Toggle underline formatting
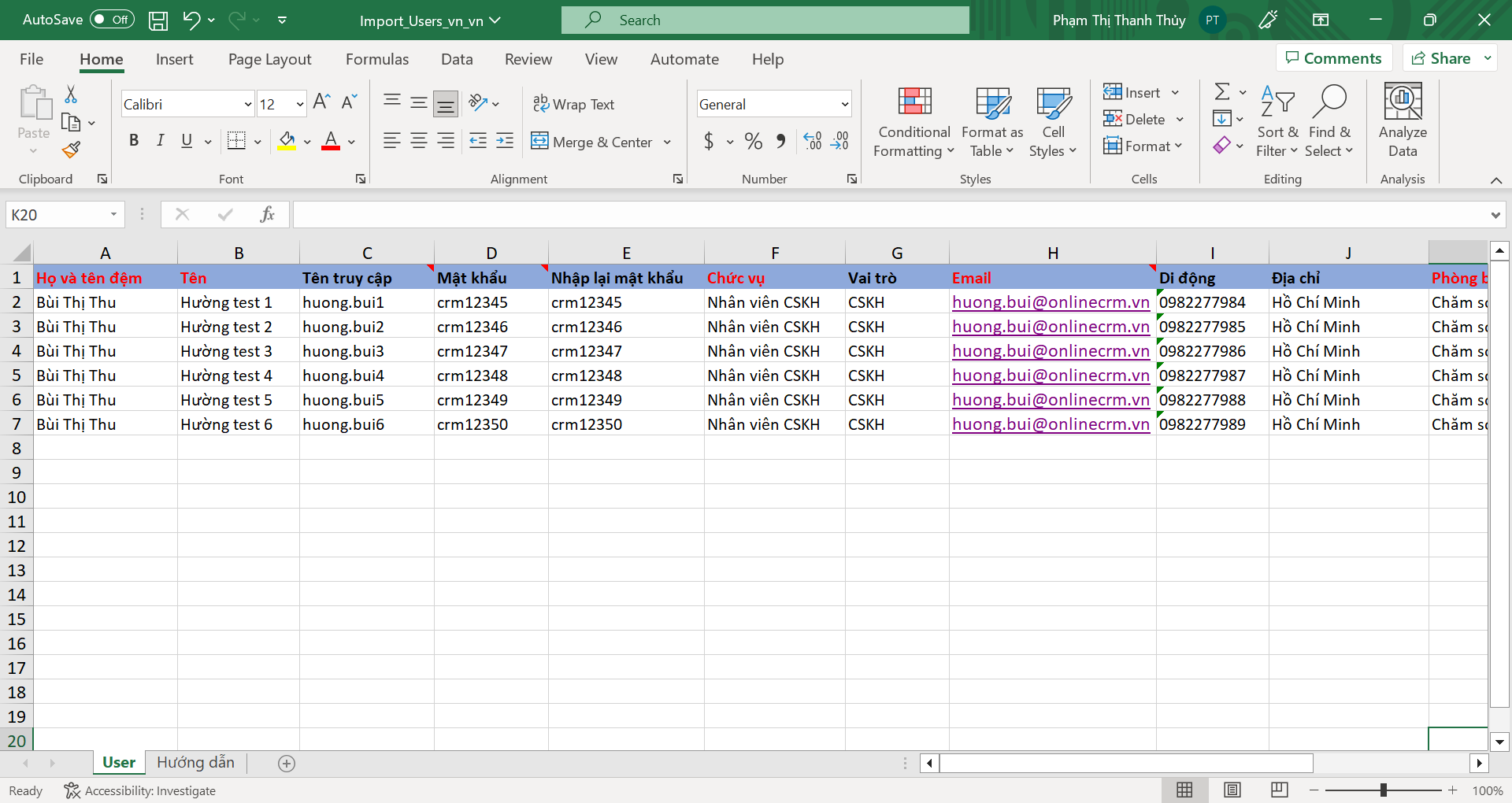1512x803 pixels. click(185, 141)
